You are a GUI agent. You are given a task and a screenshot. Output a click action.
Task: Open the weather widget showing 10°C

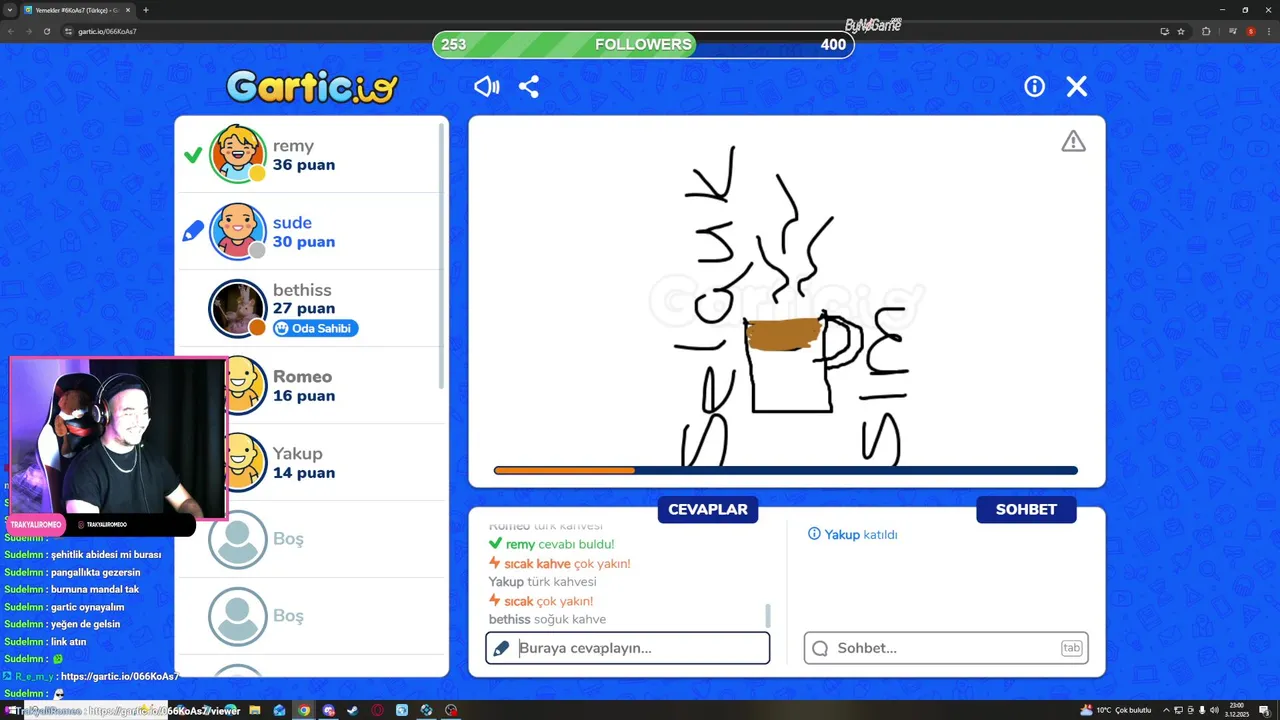click(x=1115, y=710)
